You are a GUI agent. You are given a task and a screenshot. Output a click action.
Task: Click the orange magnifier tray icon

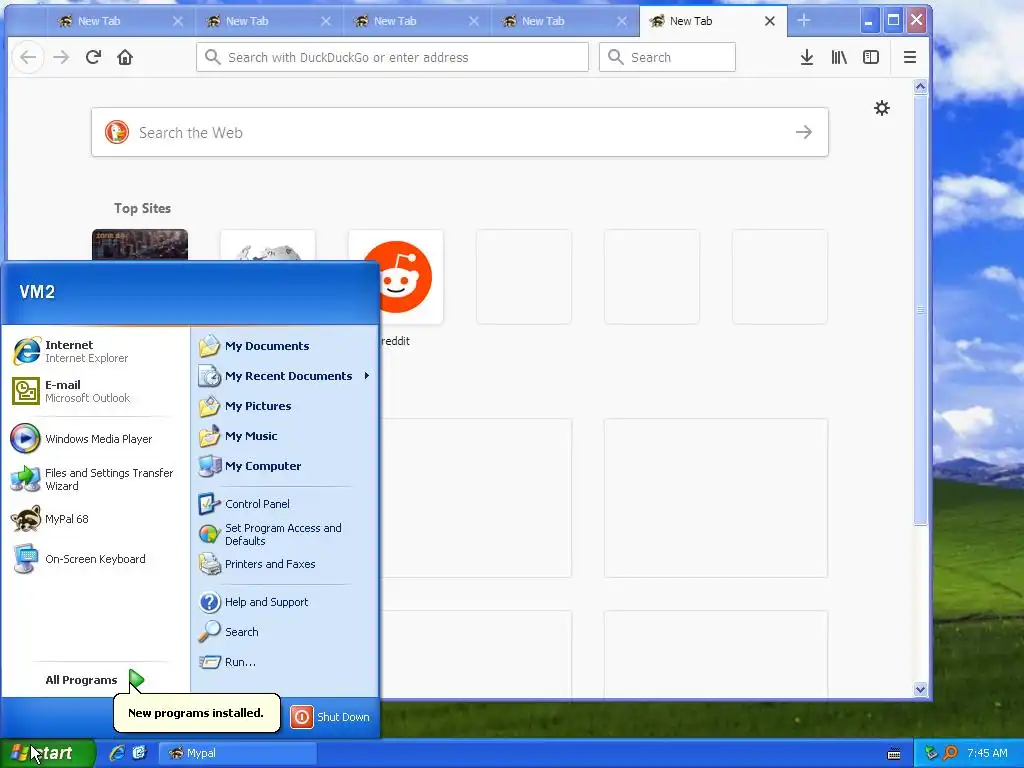(x=950, y=753)
